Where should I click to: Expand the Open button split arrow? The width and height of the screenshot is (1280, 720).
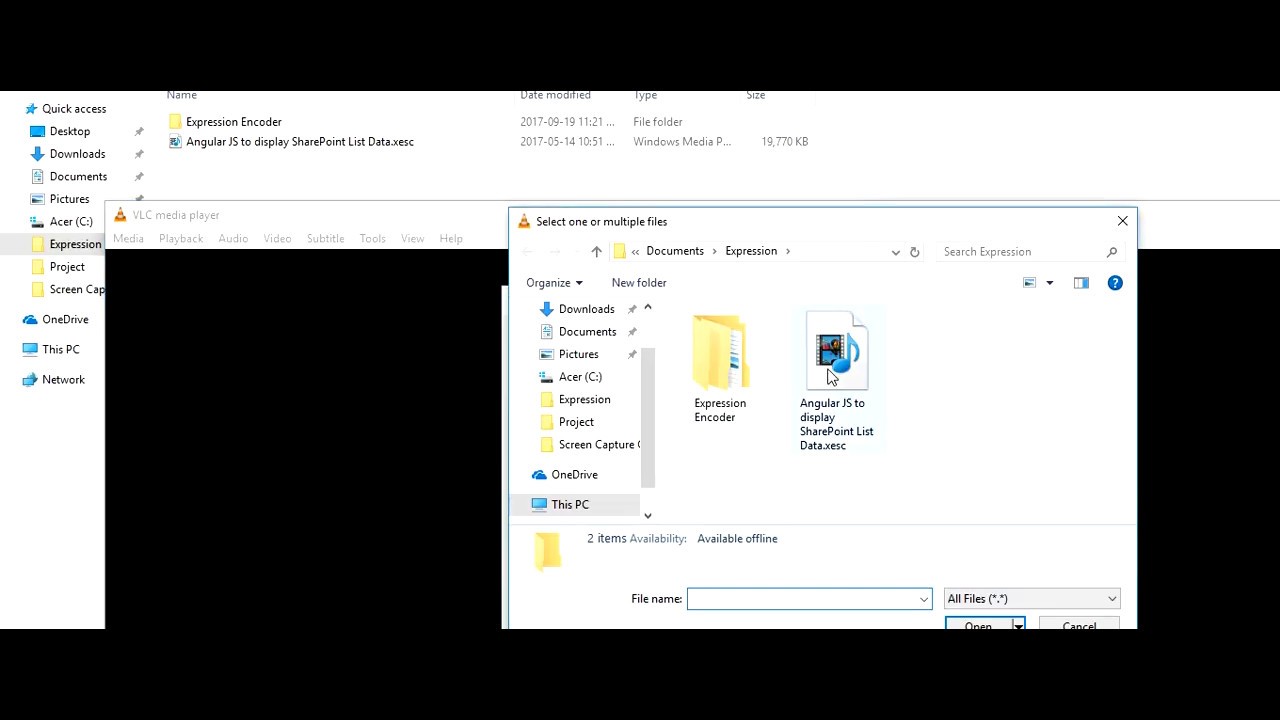pyautogui.click(x=1018, y=625)
